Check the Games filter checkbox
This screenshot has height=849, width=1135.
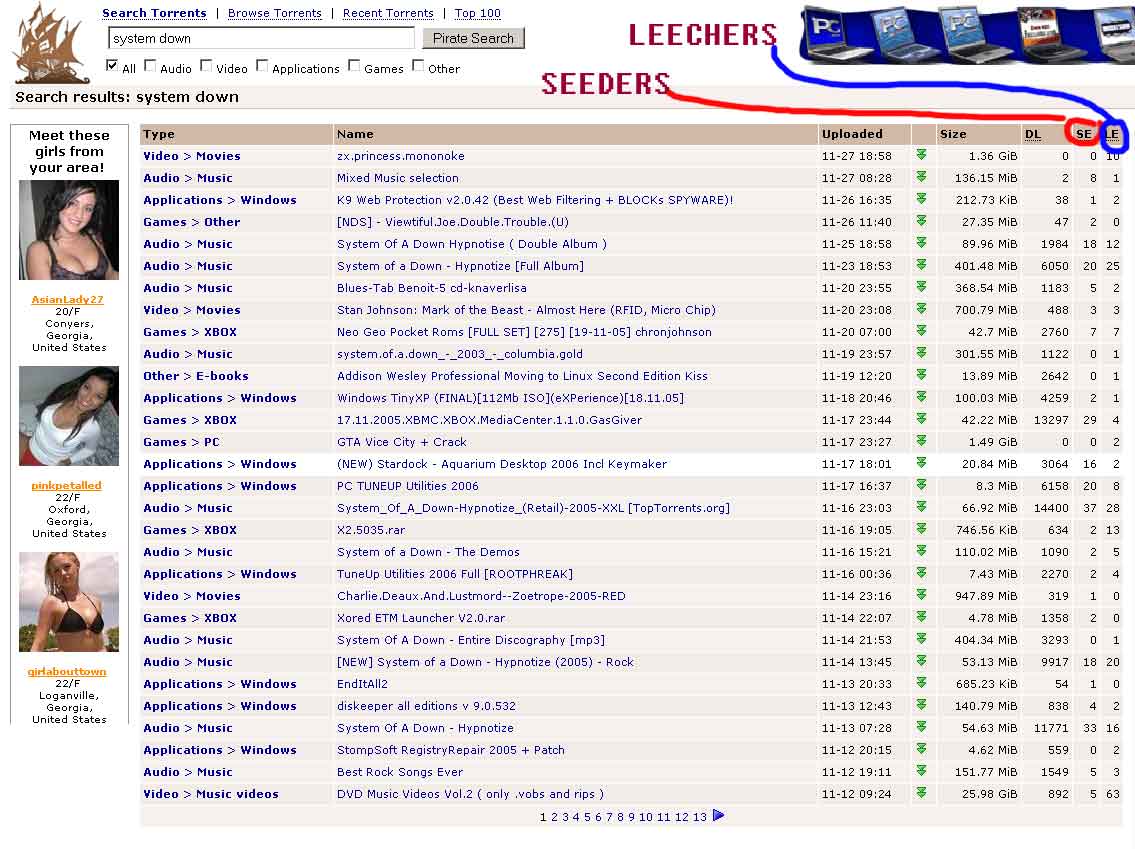click(354, 65)
